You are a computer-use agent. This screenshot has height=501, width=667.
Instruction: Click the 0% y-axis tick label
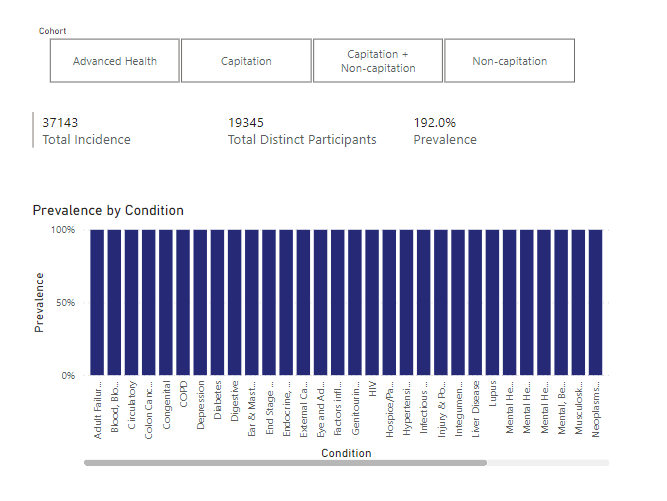coord(68,376)
